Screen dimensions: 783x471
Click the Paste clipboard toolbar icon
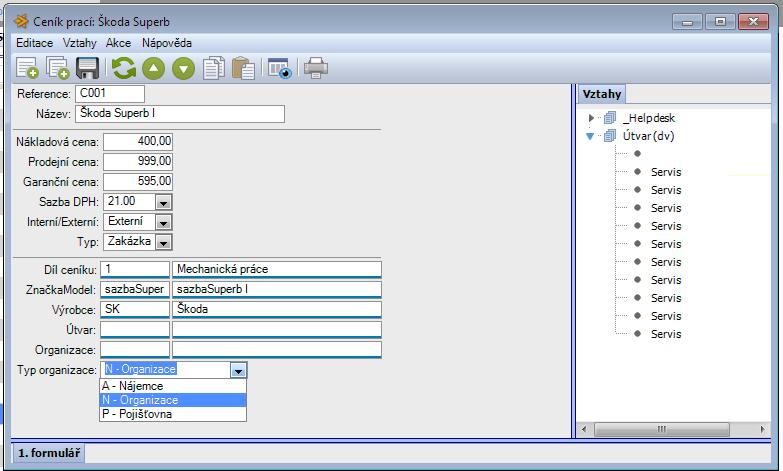pos(243,68)
